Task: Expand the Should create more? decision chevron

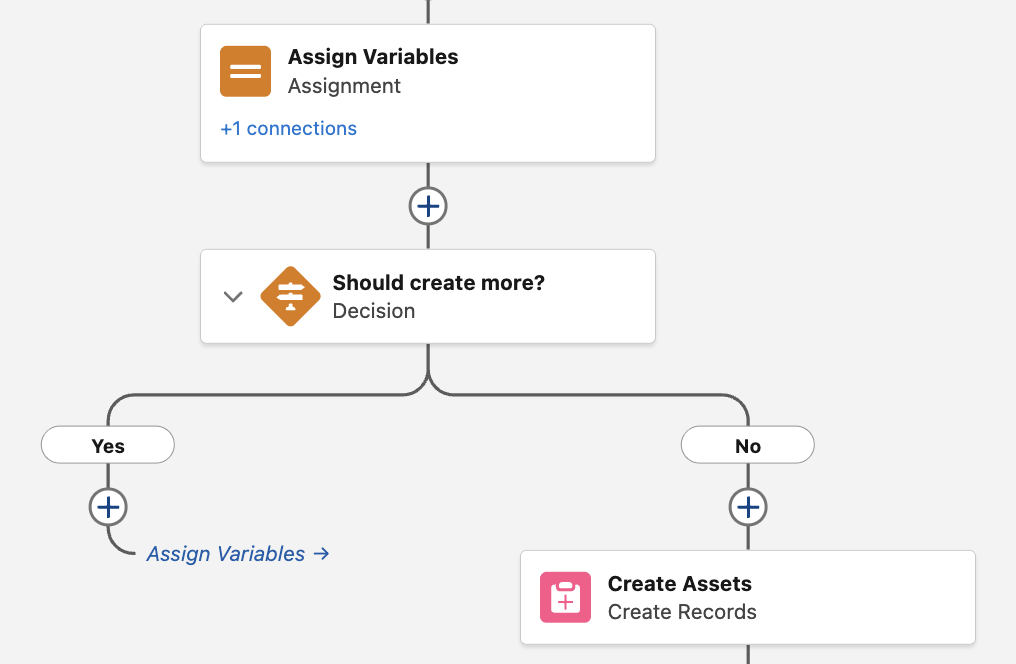Action: click(x=233, y=296)
